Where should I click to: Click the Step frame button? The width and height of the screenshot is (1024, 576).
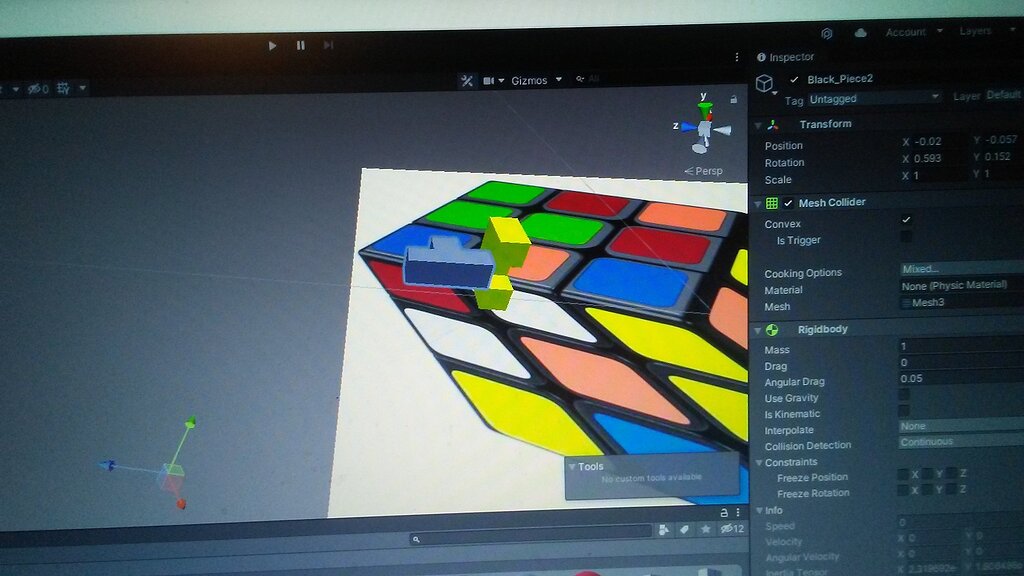coord(327,45)
